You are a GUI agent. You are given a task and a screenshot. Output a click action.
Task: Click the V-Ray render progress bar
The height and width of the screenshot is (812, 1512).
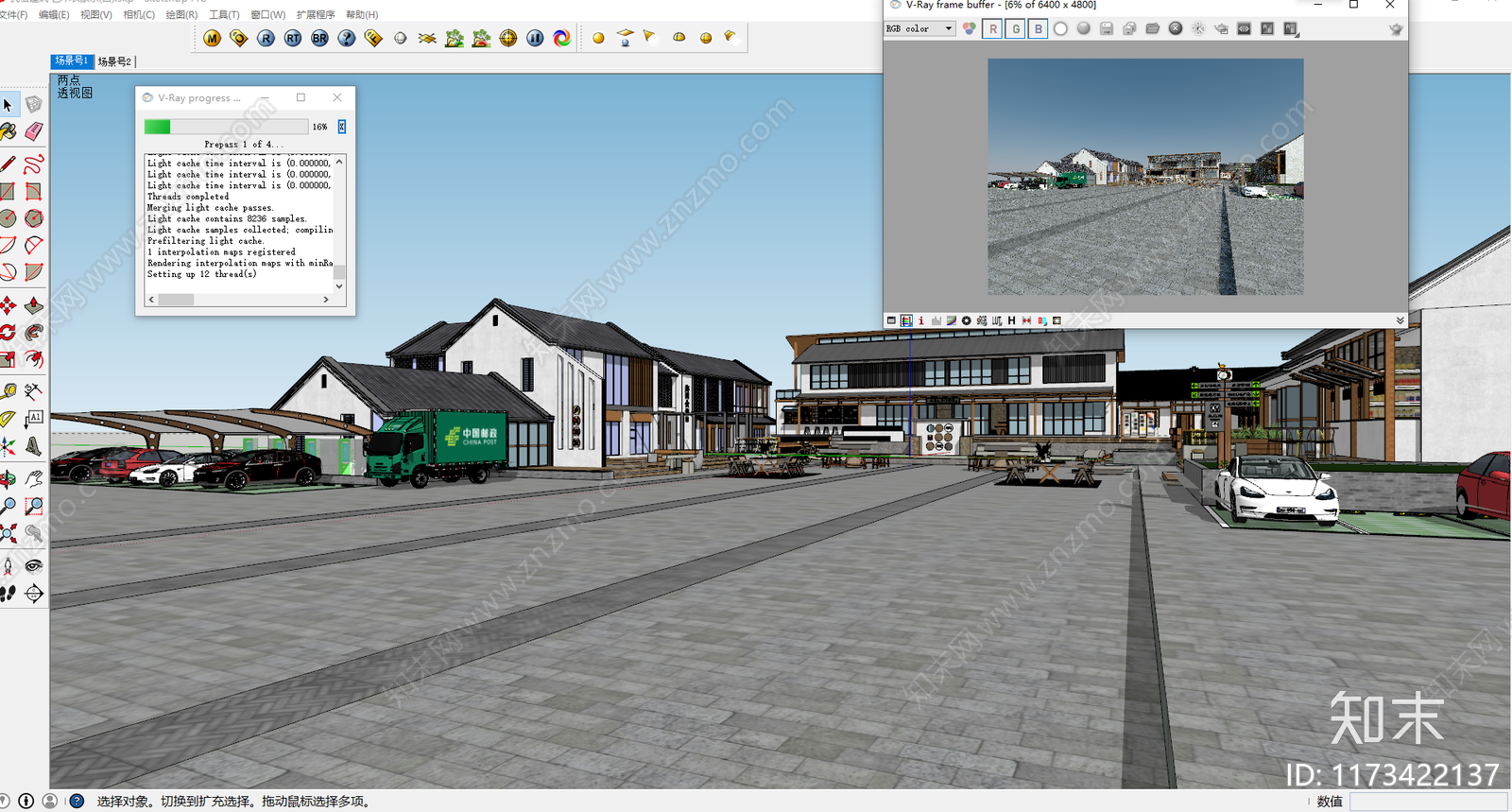(226, 127)
